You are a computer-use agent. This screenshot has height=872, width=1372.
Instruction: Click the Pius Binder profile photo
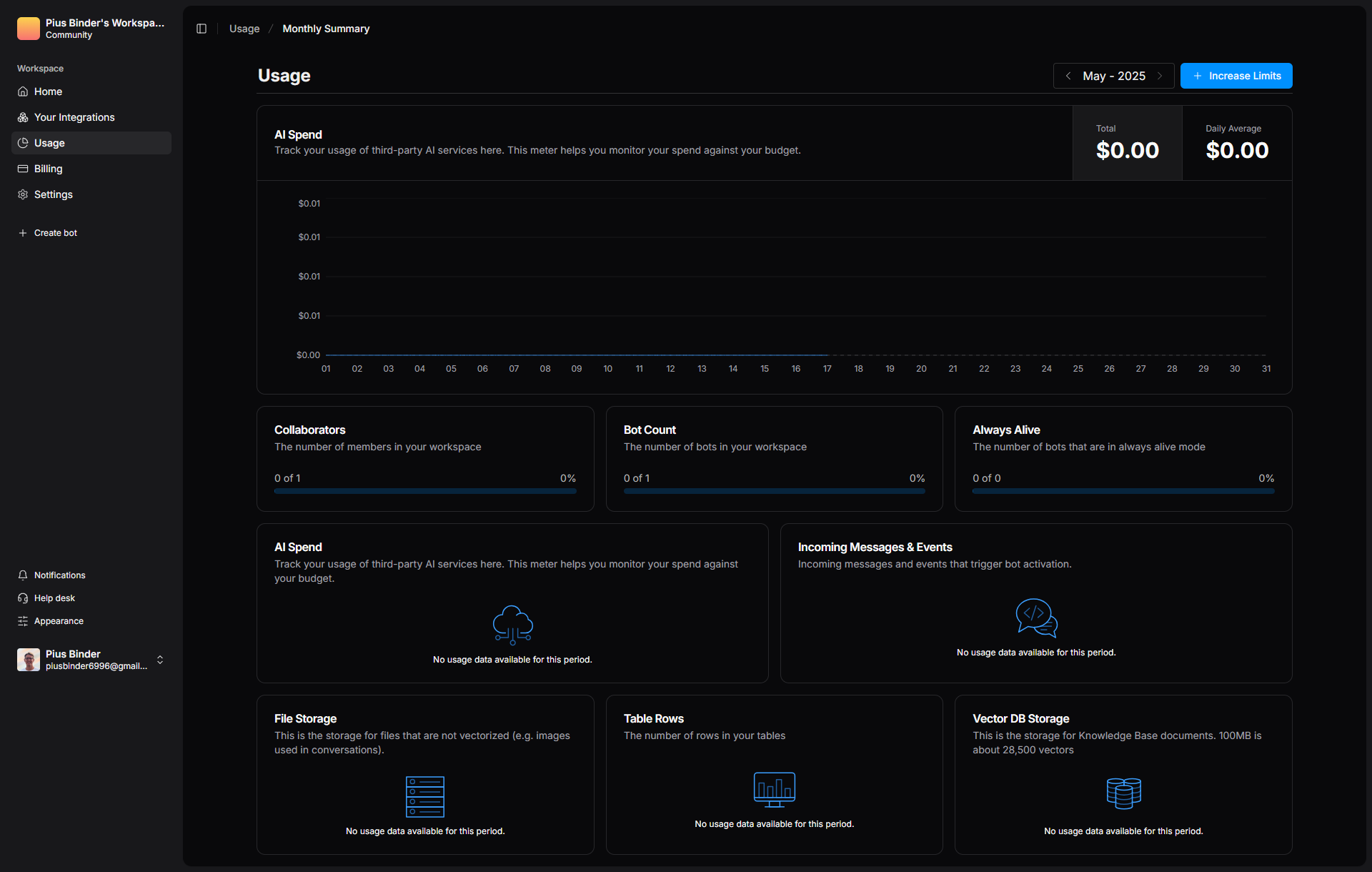(x=29, y=660)
